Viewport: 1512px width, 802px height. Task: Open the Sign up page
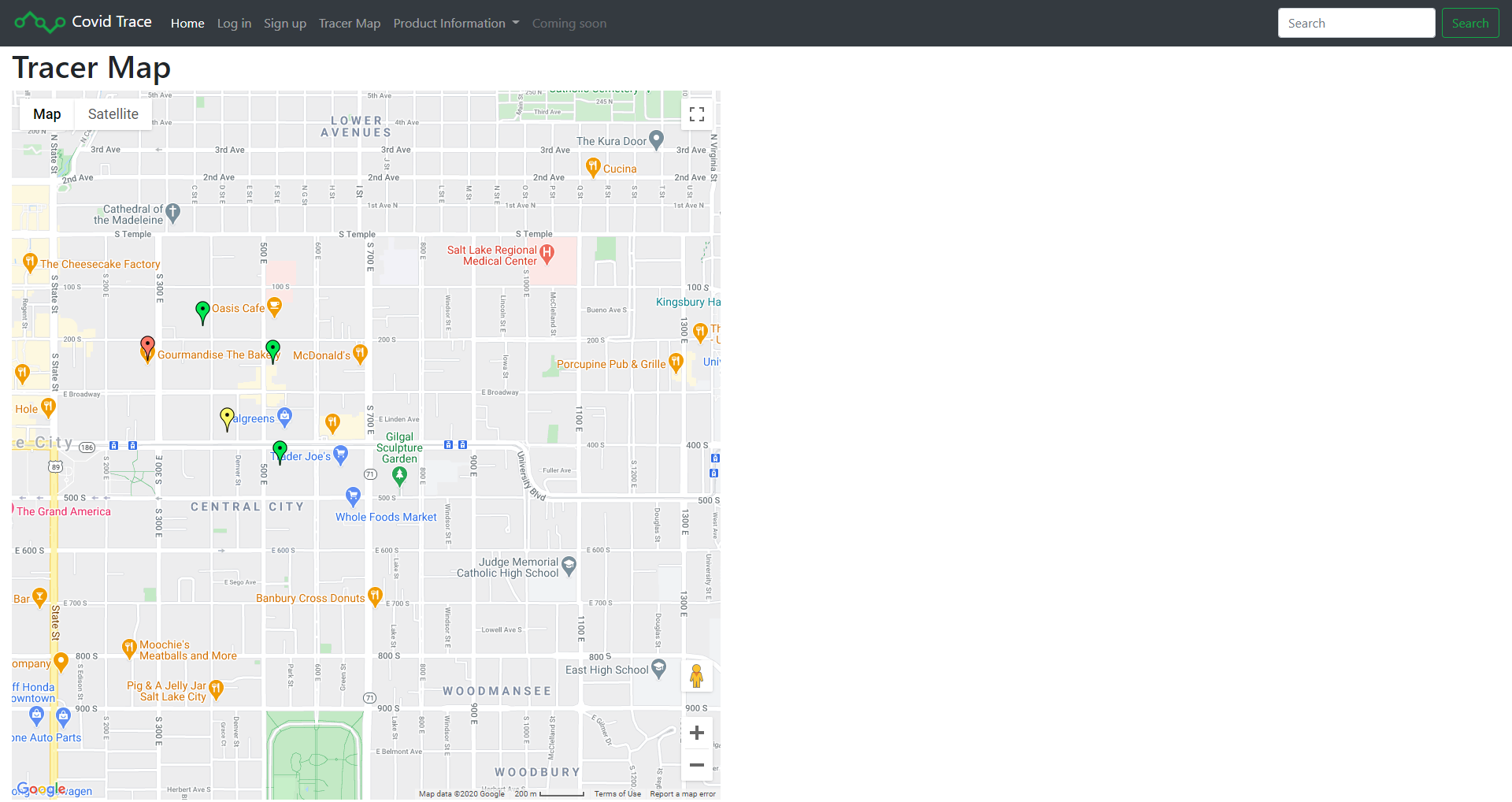tap(285, 24)
